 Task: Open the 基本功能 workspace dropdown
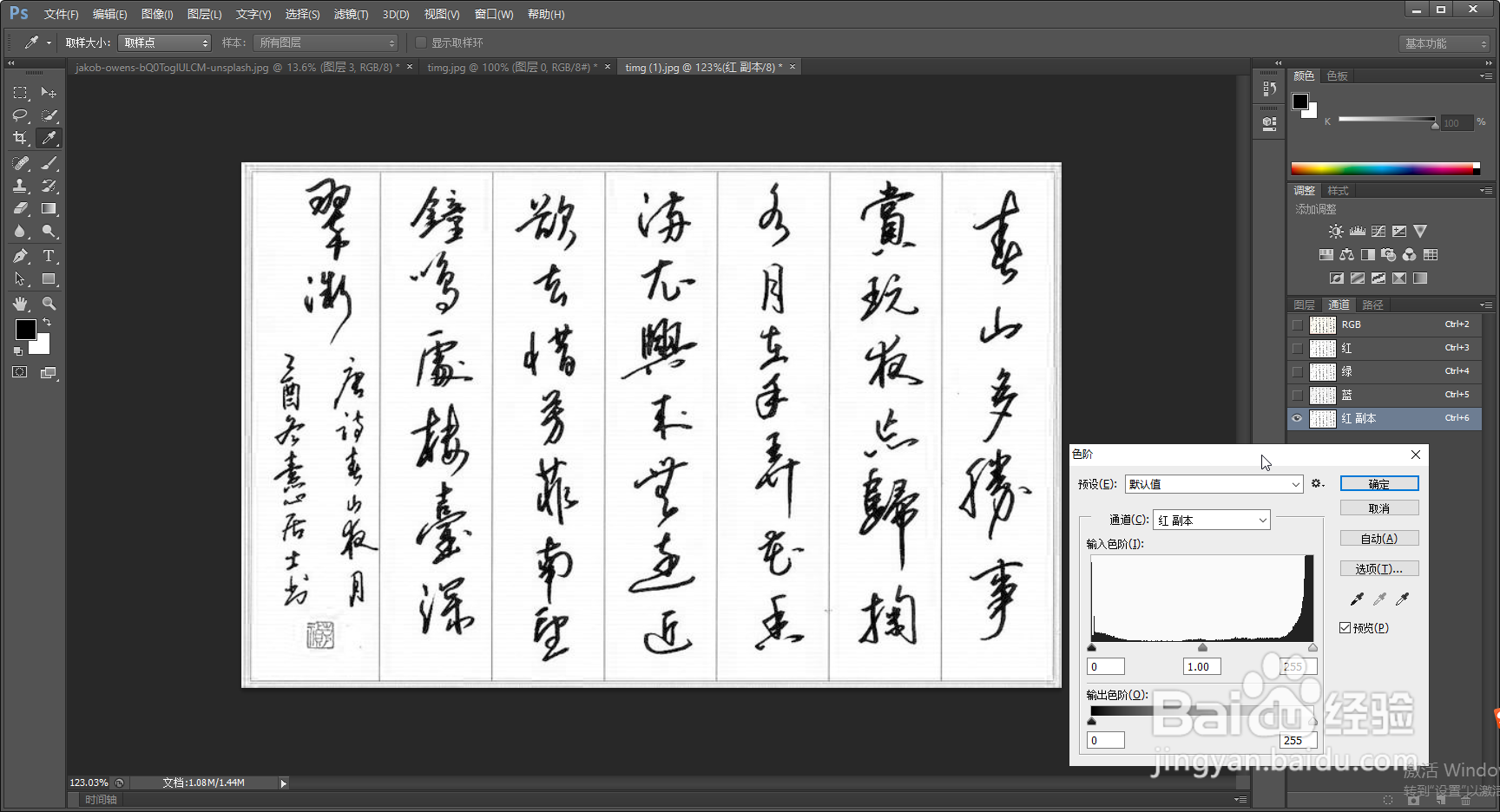point(1444,43)
